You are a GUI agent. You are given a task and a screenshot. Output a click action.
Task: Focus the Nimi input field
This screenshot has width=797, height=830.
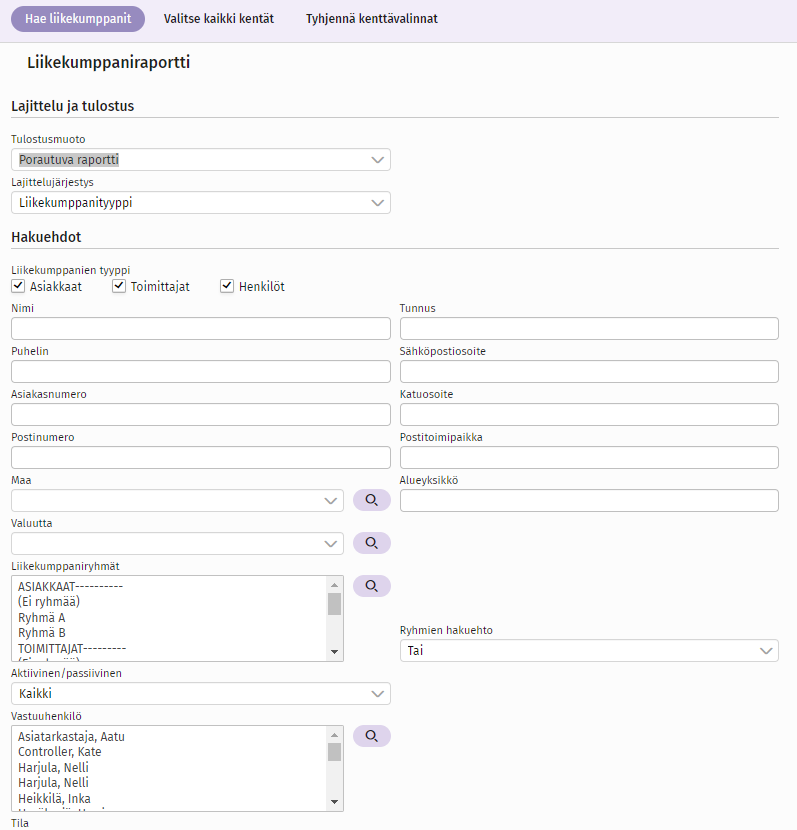click(x=201, y=328)
